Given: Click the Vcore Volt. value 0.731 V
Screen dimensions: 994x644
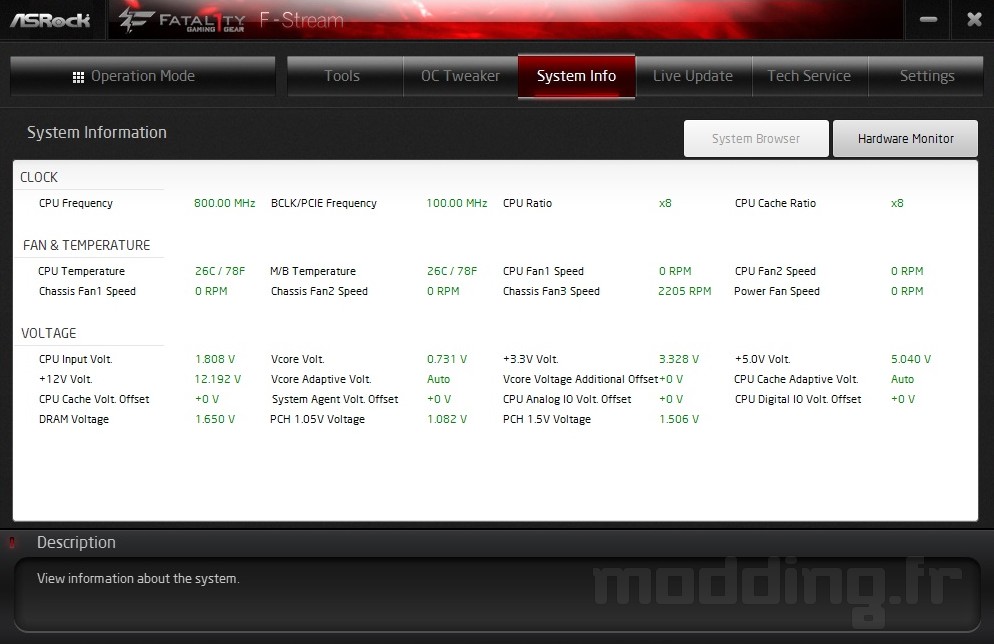Looking at the screenshot, I should [x=447, y=359].
